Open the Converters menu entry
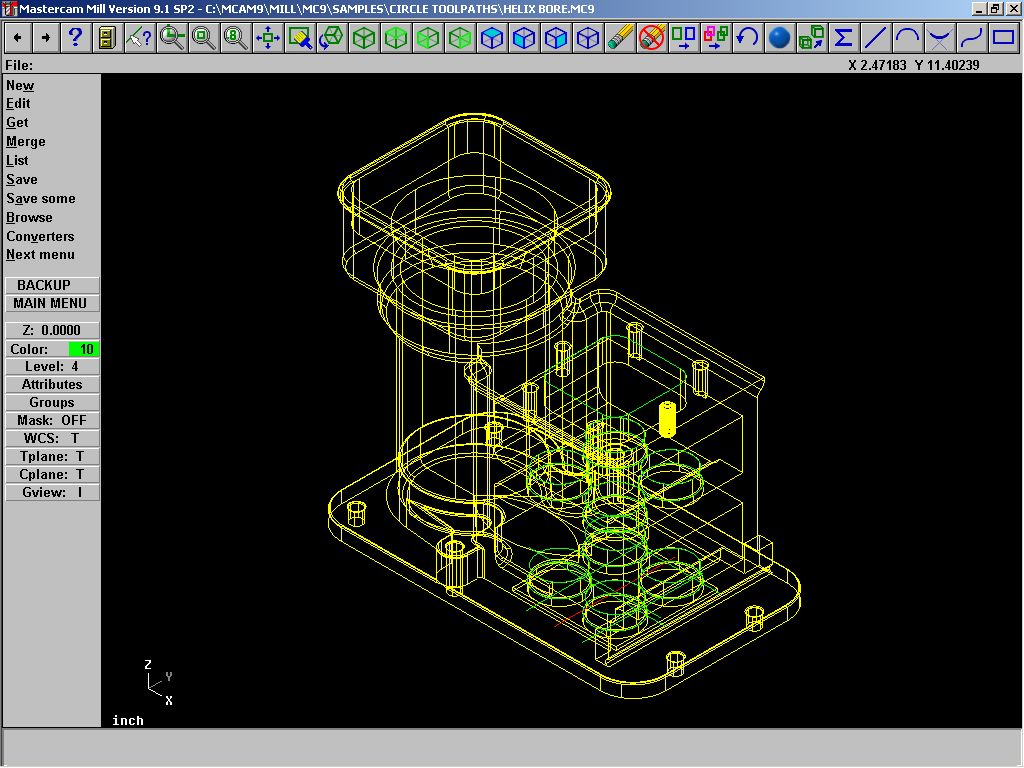Screen dimensions: 1024x768 click(x=40, y=236)
